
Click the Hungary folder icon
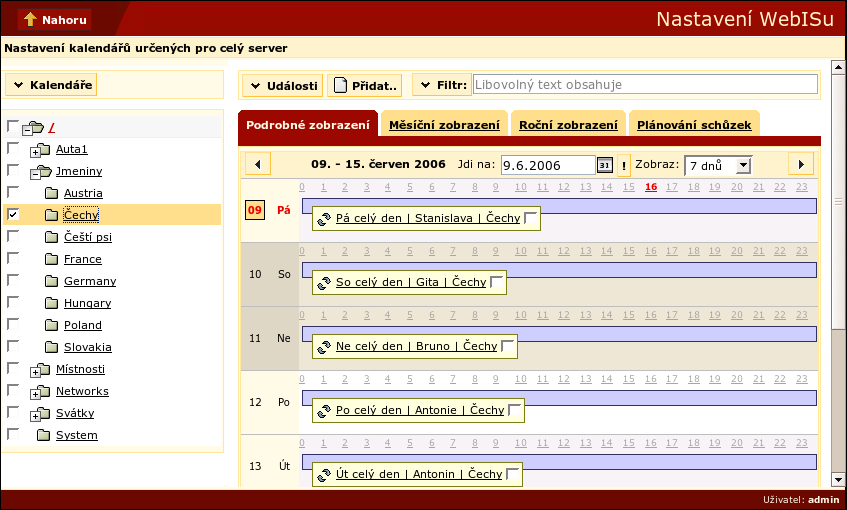pos(51,303)
